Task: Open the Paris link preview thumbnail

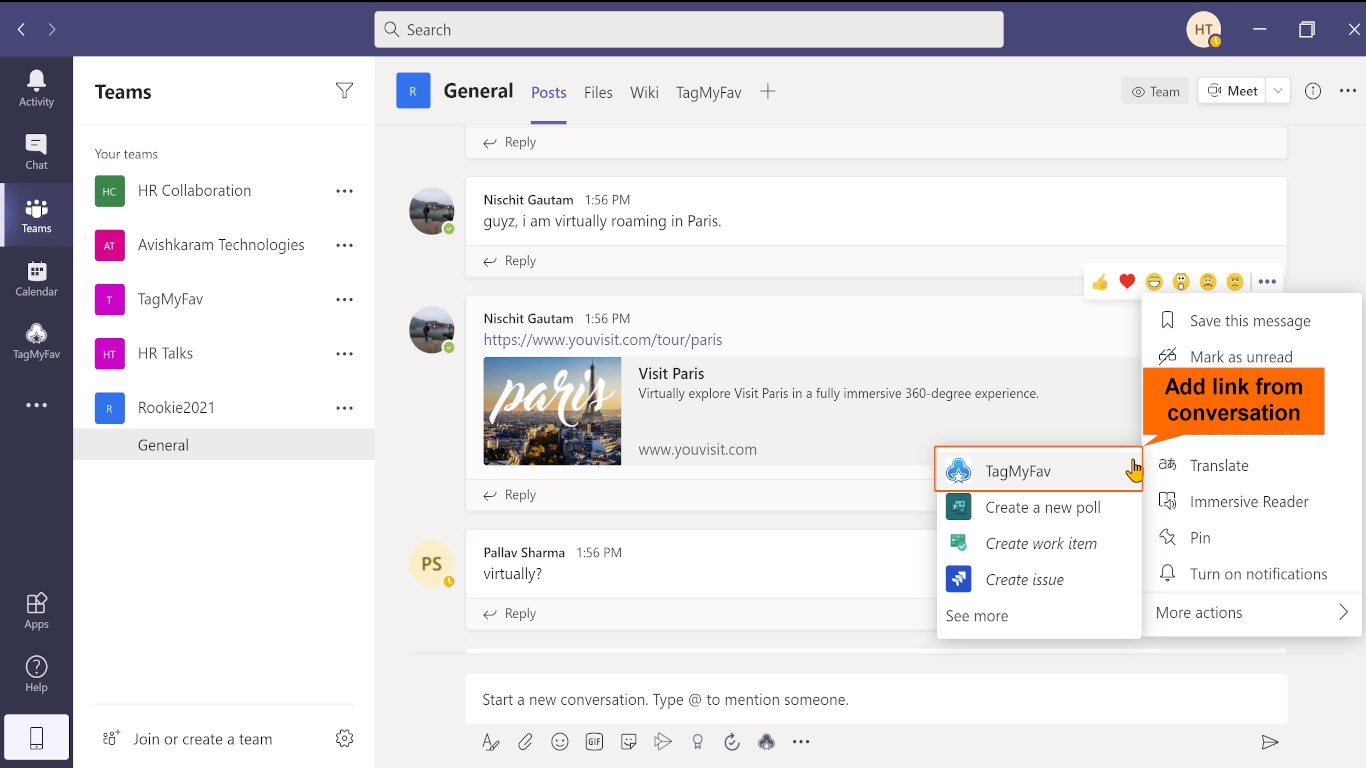Action: 552,411
